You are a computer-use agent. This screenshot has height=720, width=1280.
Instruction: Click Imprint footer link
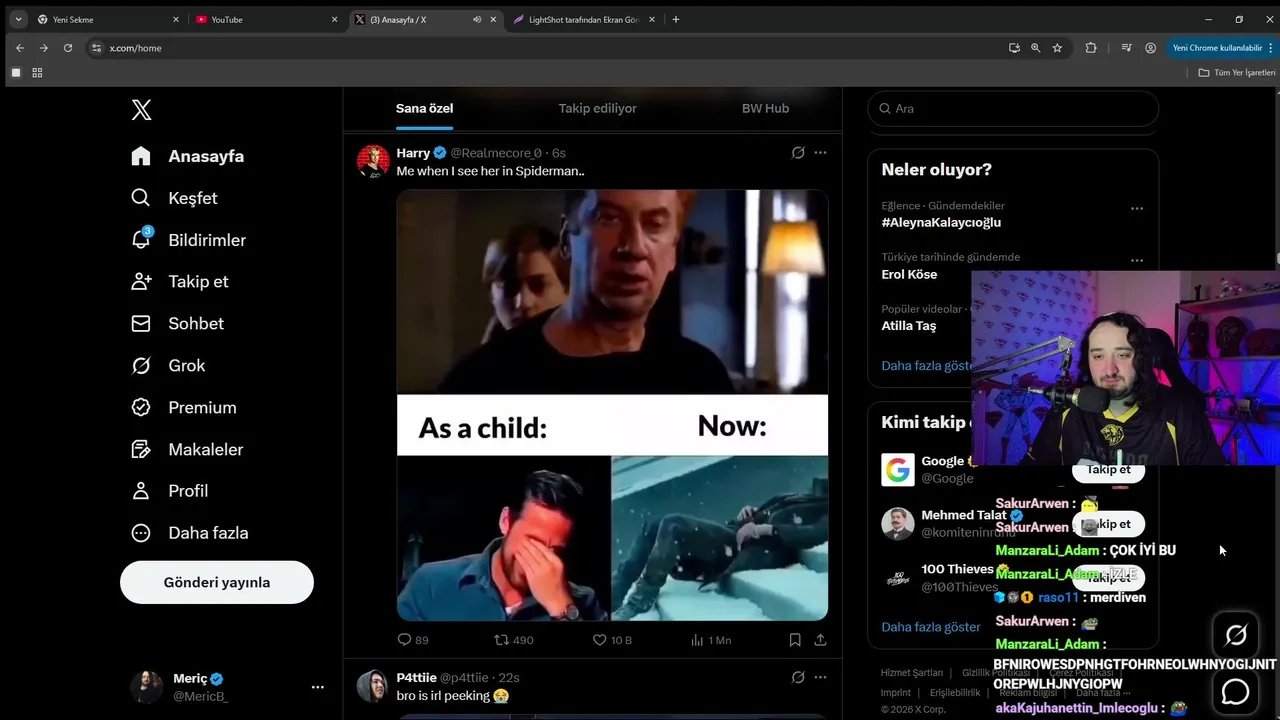pos(896,692)
